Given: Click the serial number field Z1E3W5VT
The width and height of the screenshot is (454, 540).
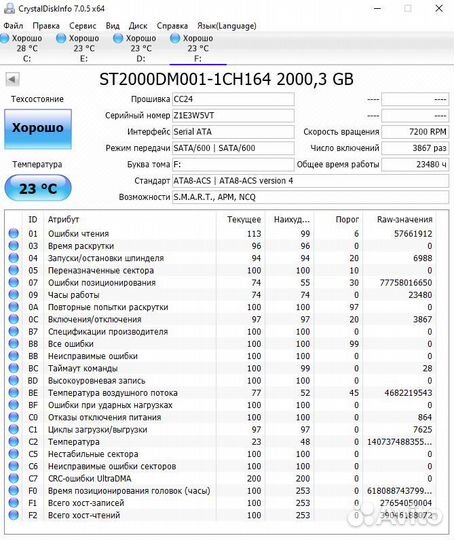Looking at the screenshot, I should pos(233,115).
